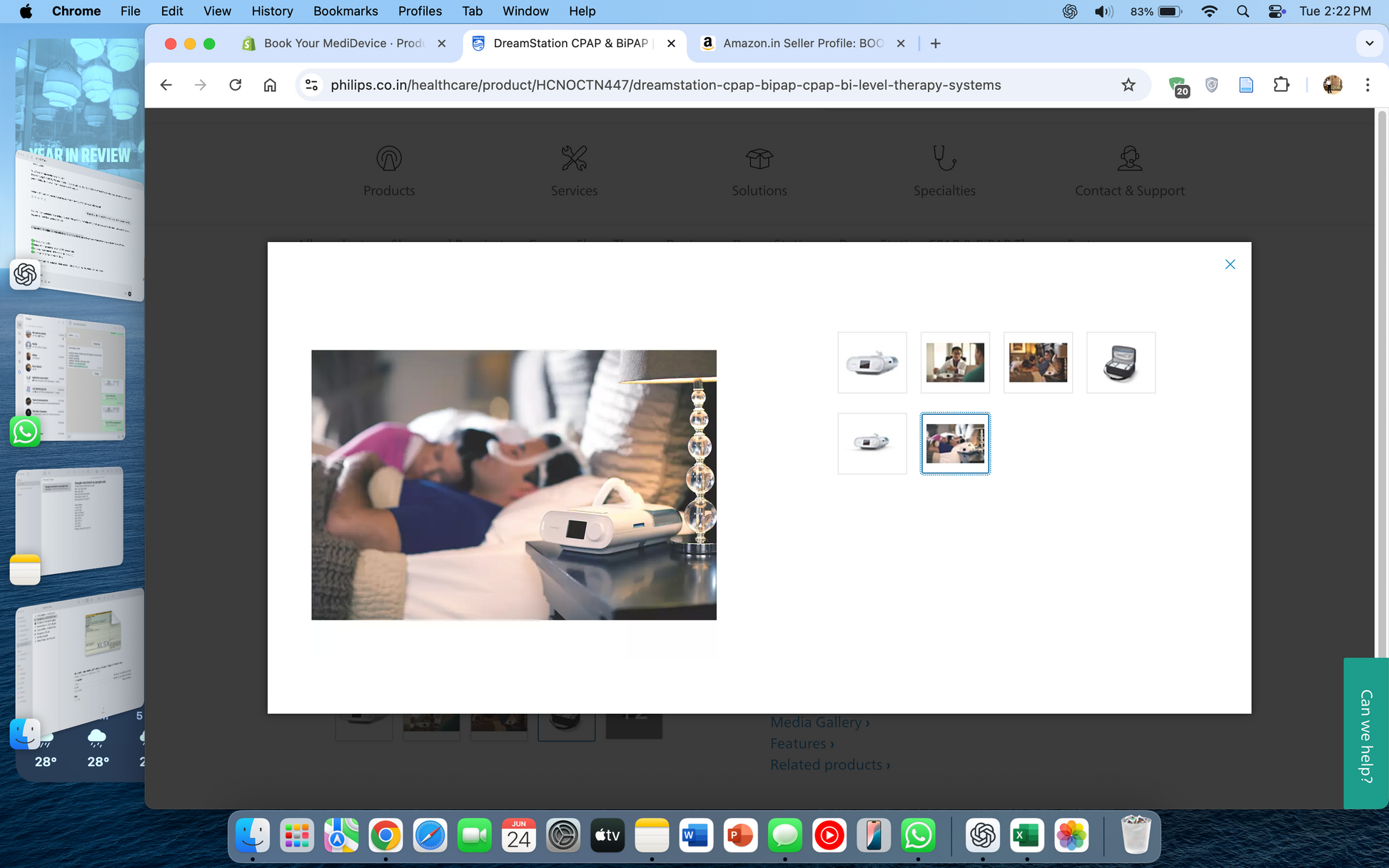Open the green extension with badge 20
This screenshot has width=1389, height=868.
[1178, 86]
